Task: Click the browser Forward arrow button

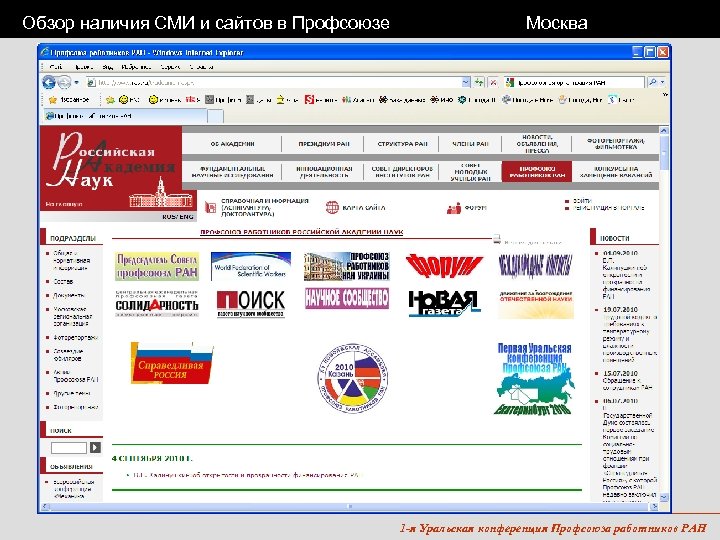Action: [x=65, y=82]
